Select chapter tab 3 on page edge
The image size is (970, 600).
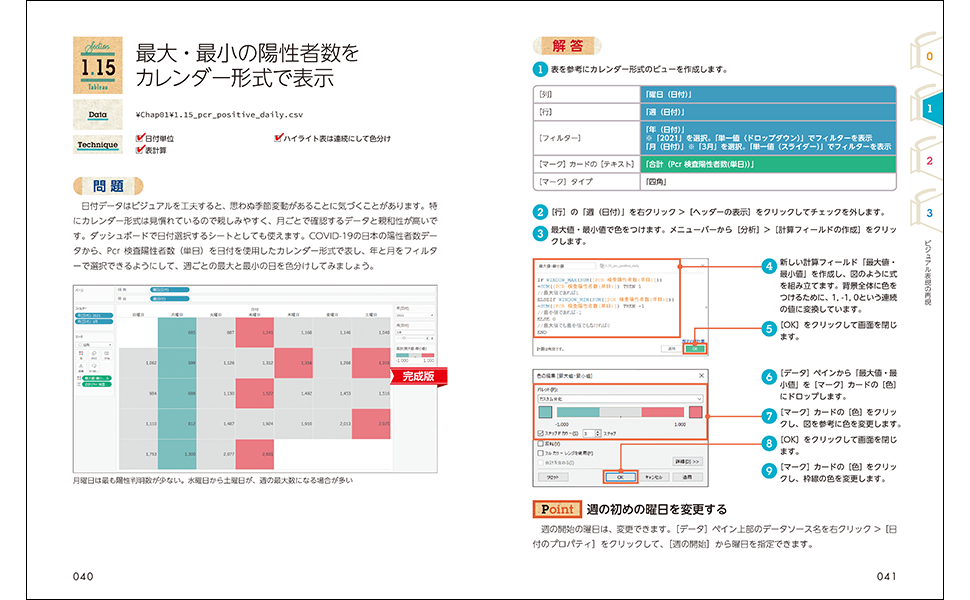tap(929, 213)
